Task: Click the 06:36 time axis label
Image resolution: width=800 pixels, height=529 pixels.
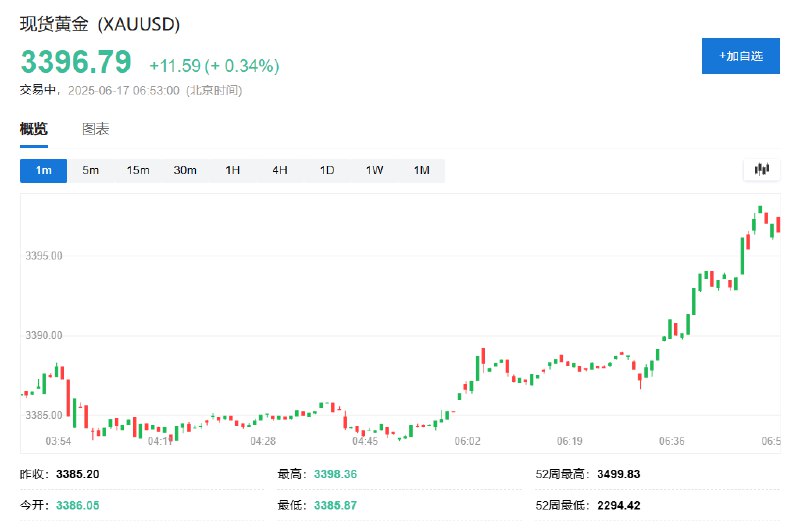Action: (x=671, y=441)
